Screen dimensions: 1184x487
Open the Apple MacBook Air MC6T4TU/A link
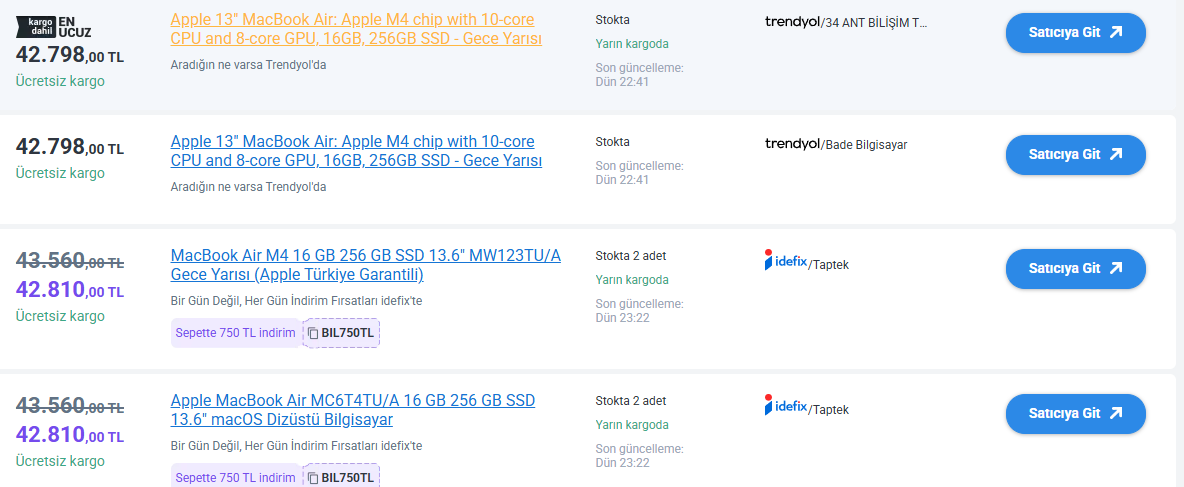(353, 410)
